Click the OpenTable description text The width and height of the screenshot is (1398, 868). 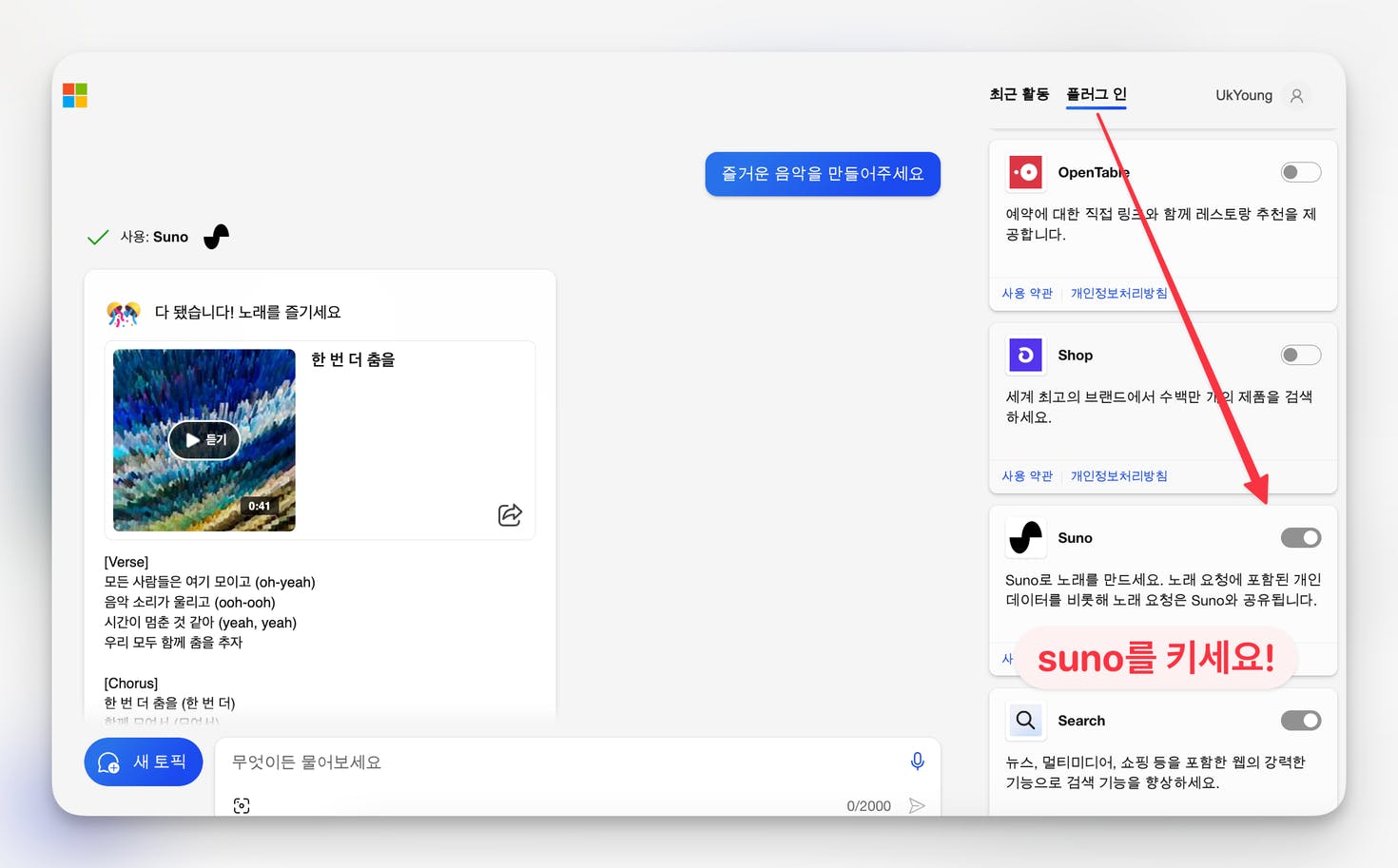coord(1161,224)
